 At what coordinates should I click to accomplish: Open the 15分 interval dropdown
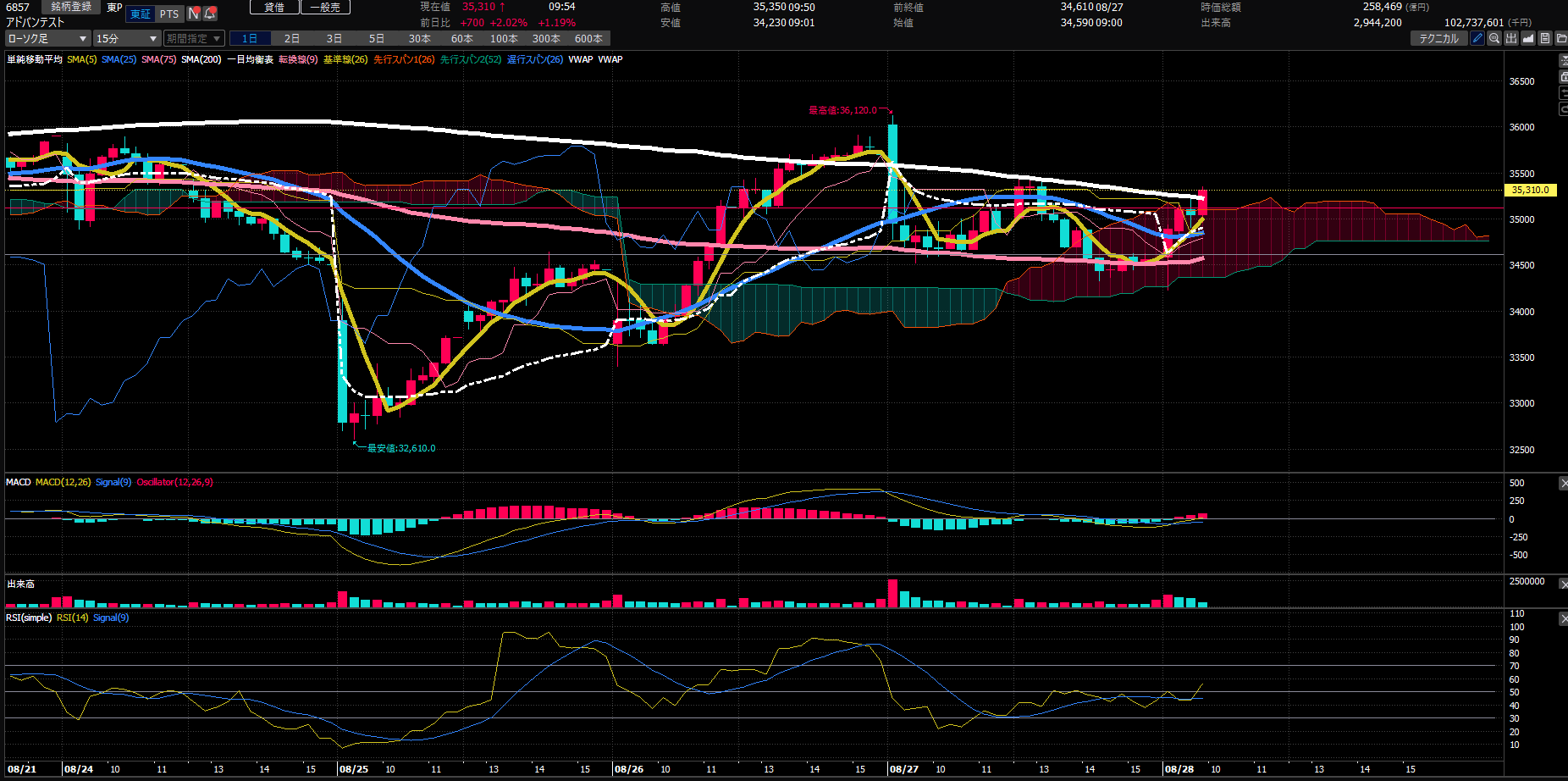(127, 38)
